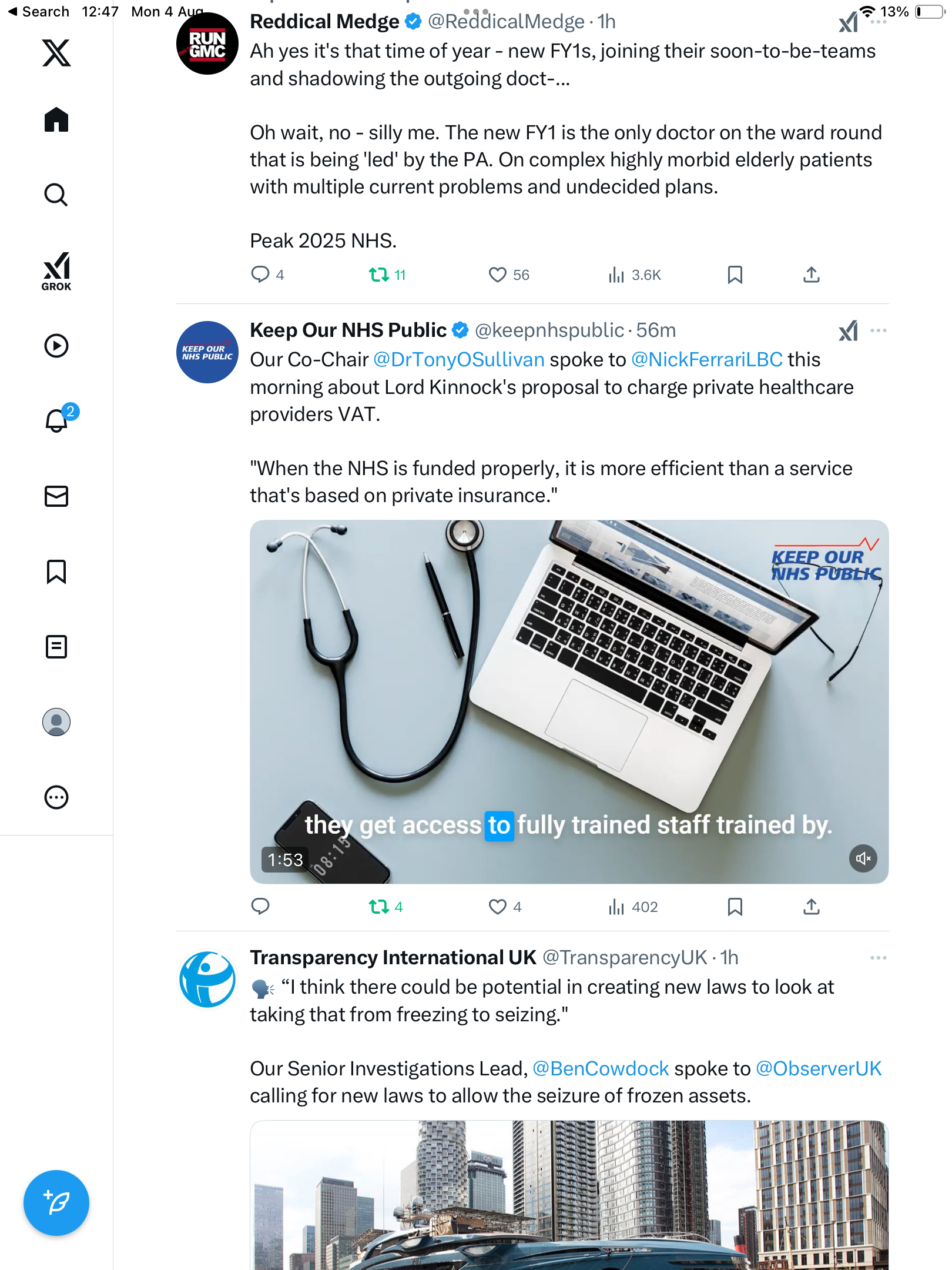Open more options on Transparency International post
952x1270 pixels.
(x=878, y=958)
